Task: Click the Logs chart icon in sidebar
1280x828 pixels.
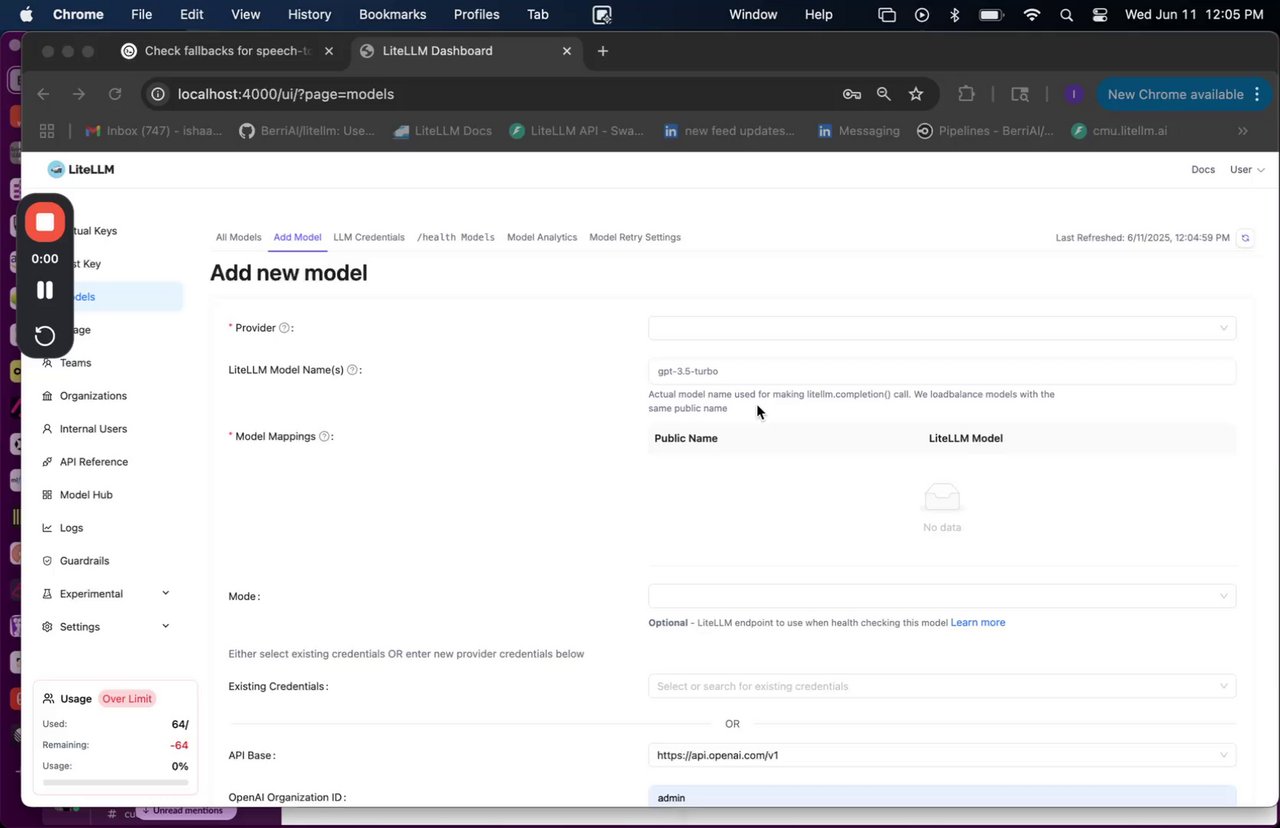Action: coord(48,528)
